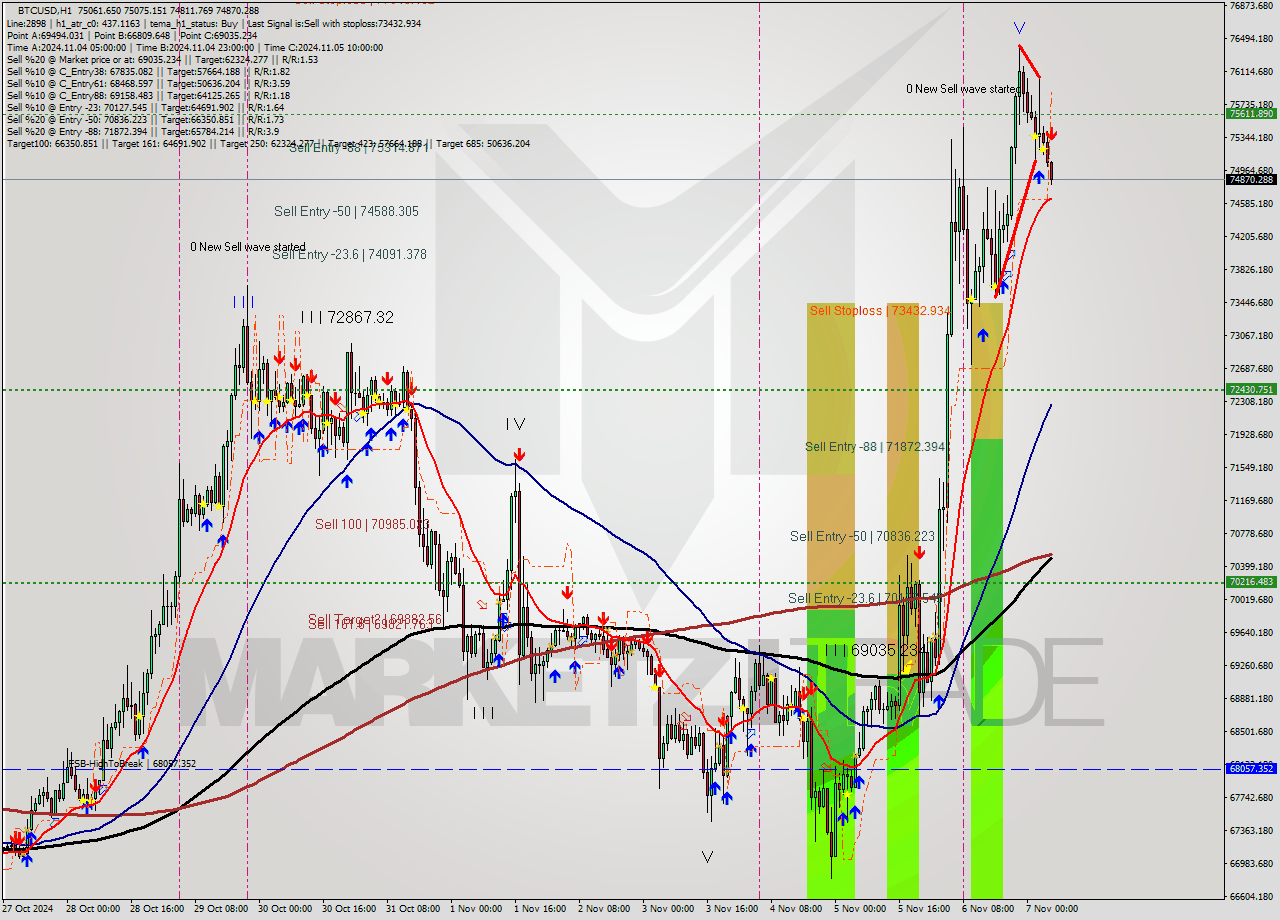Click the 'FSB-HighToBreak | 68057.352' label
Viewport: 1280px width, 920px height.
coord(131,763)
